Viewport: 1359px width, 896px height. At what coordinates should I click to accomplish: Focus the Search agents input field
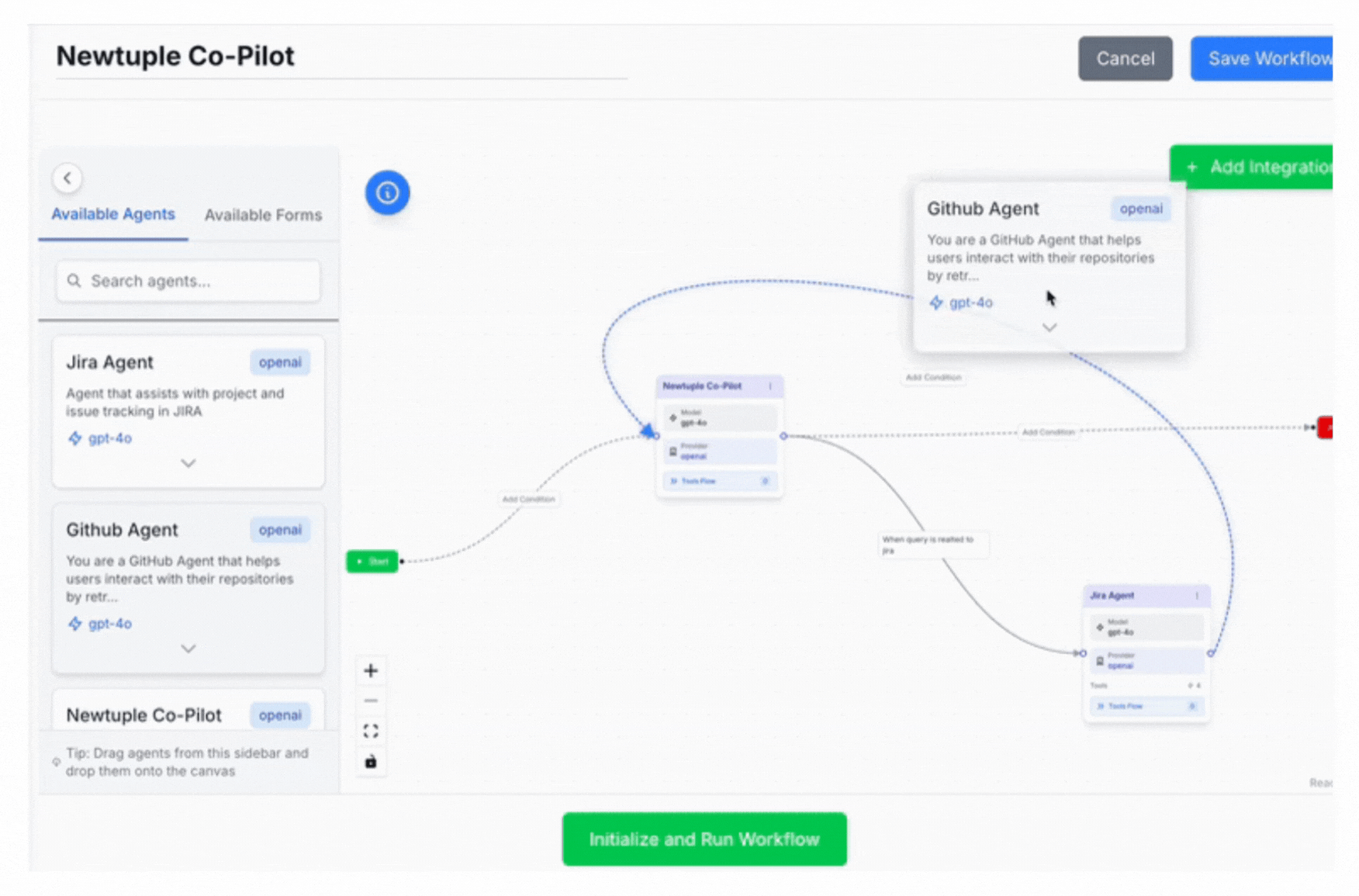coord(188,281)
